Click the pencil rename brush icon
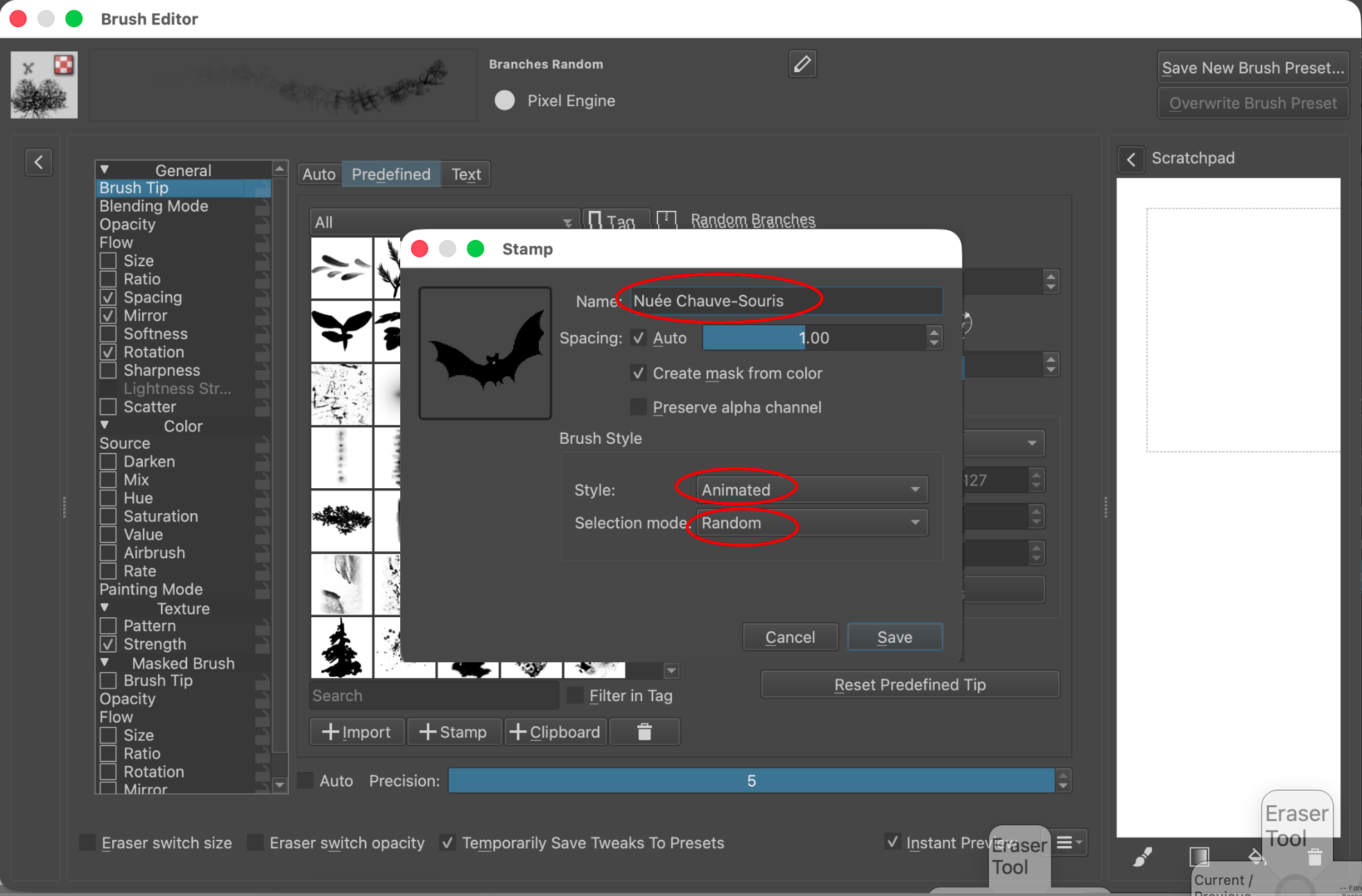The height and width of the screenshot is (896, 1362). (802, 64)
